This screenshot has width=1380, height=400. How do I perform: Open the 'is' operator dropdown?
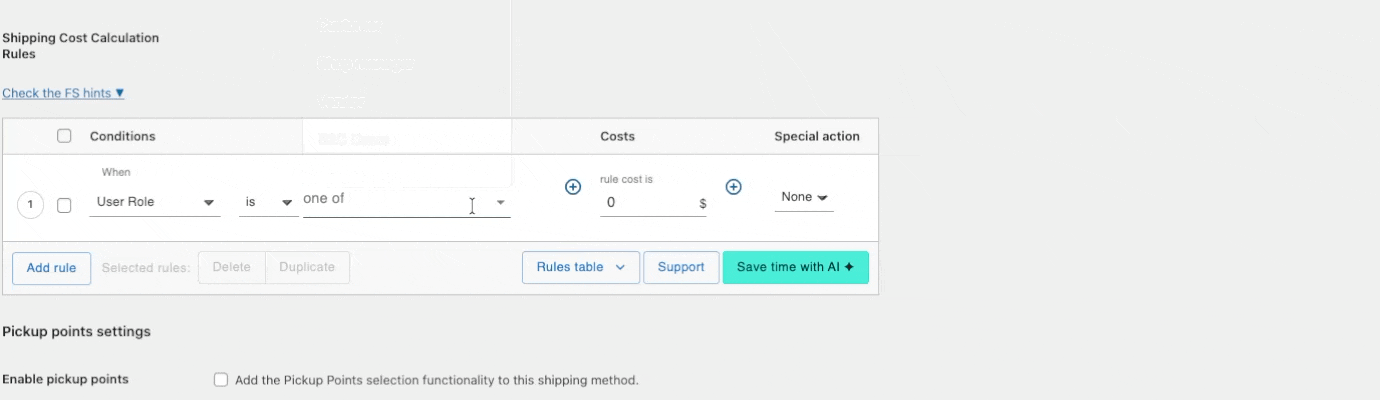click(268, 202)
